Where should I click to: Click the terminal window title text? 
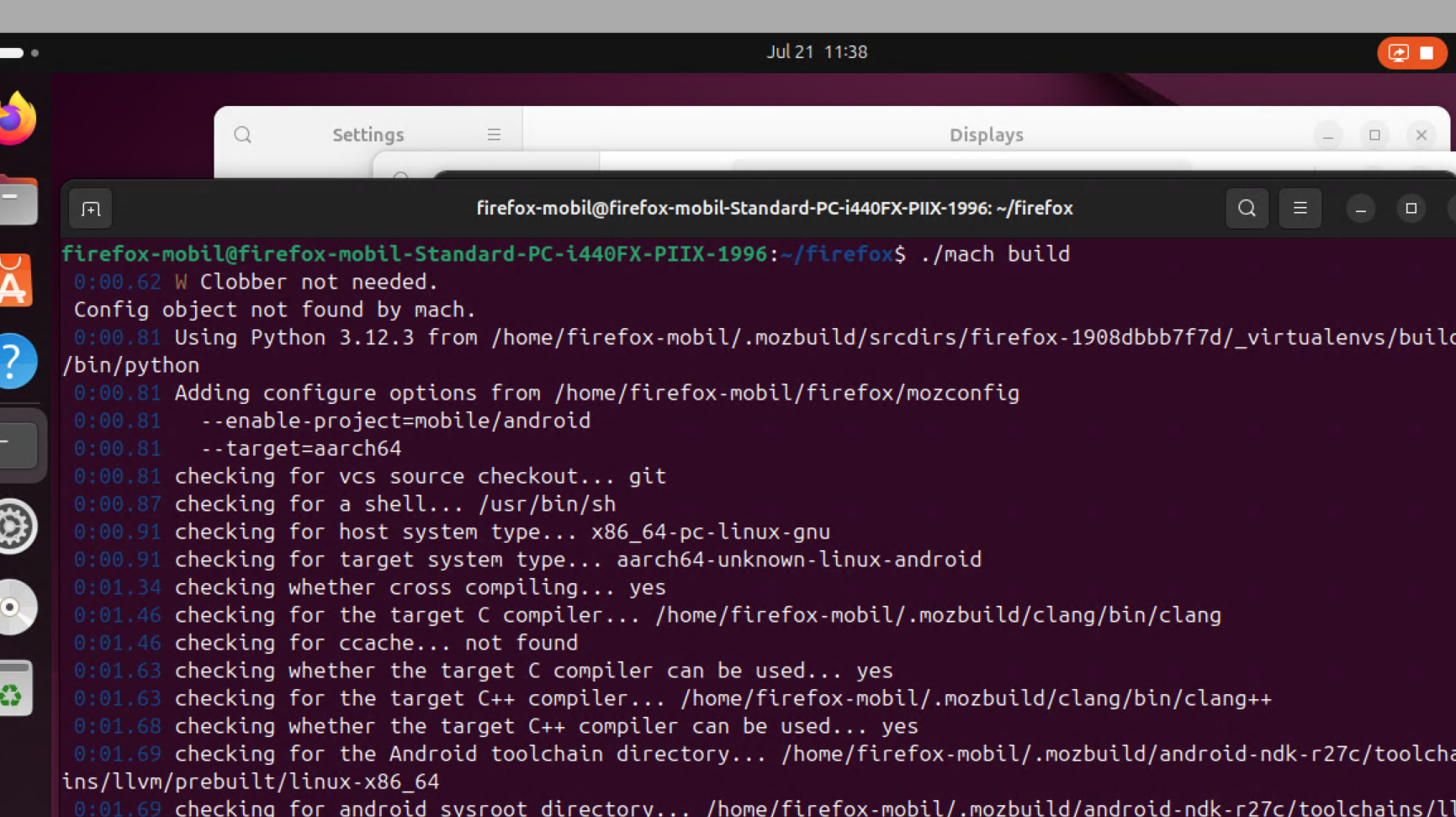click(775, 208)
